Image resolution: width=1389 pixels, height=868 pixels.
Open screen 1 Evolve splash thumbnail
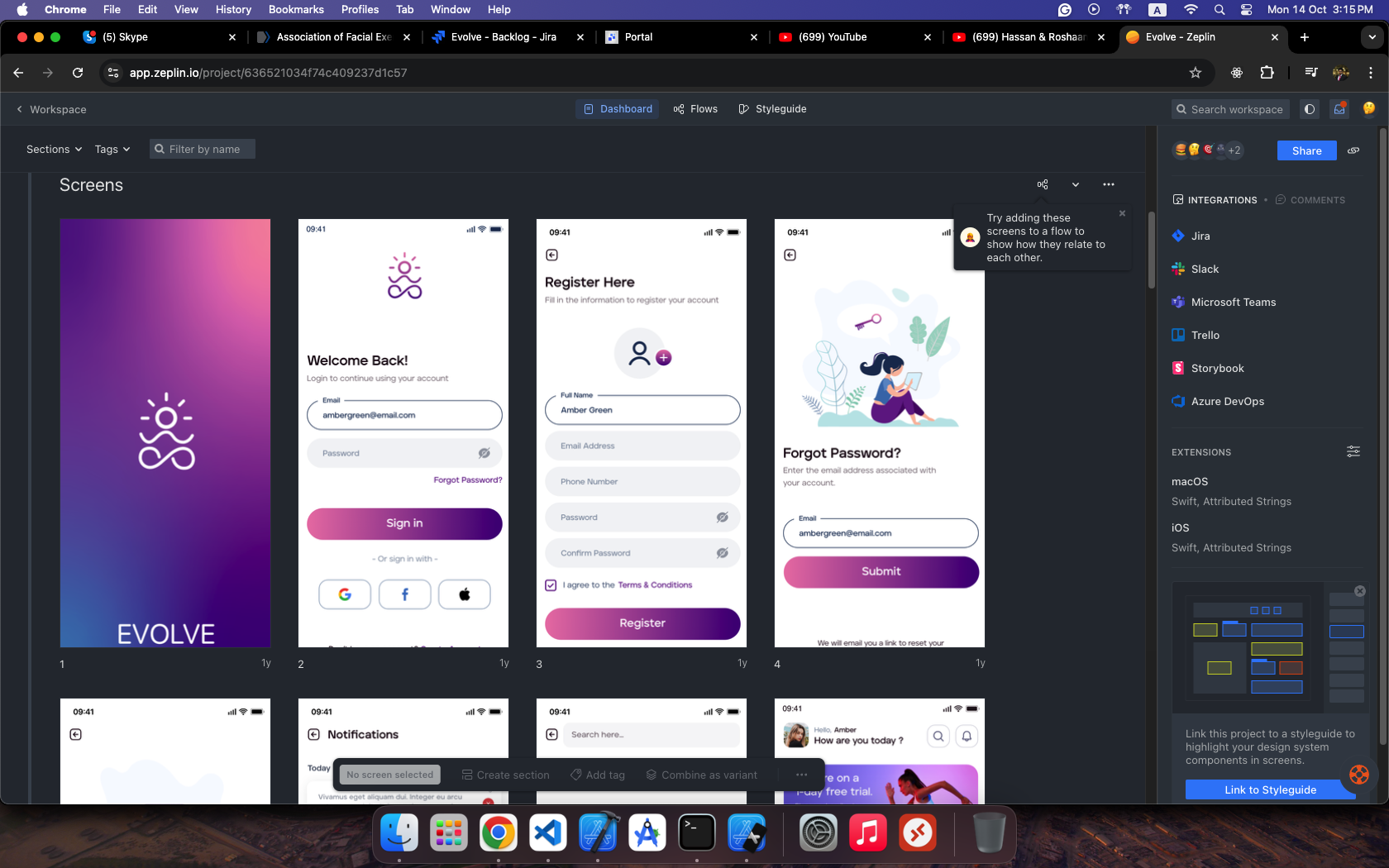click(165, 433)
